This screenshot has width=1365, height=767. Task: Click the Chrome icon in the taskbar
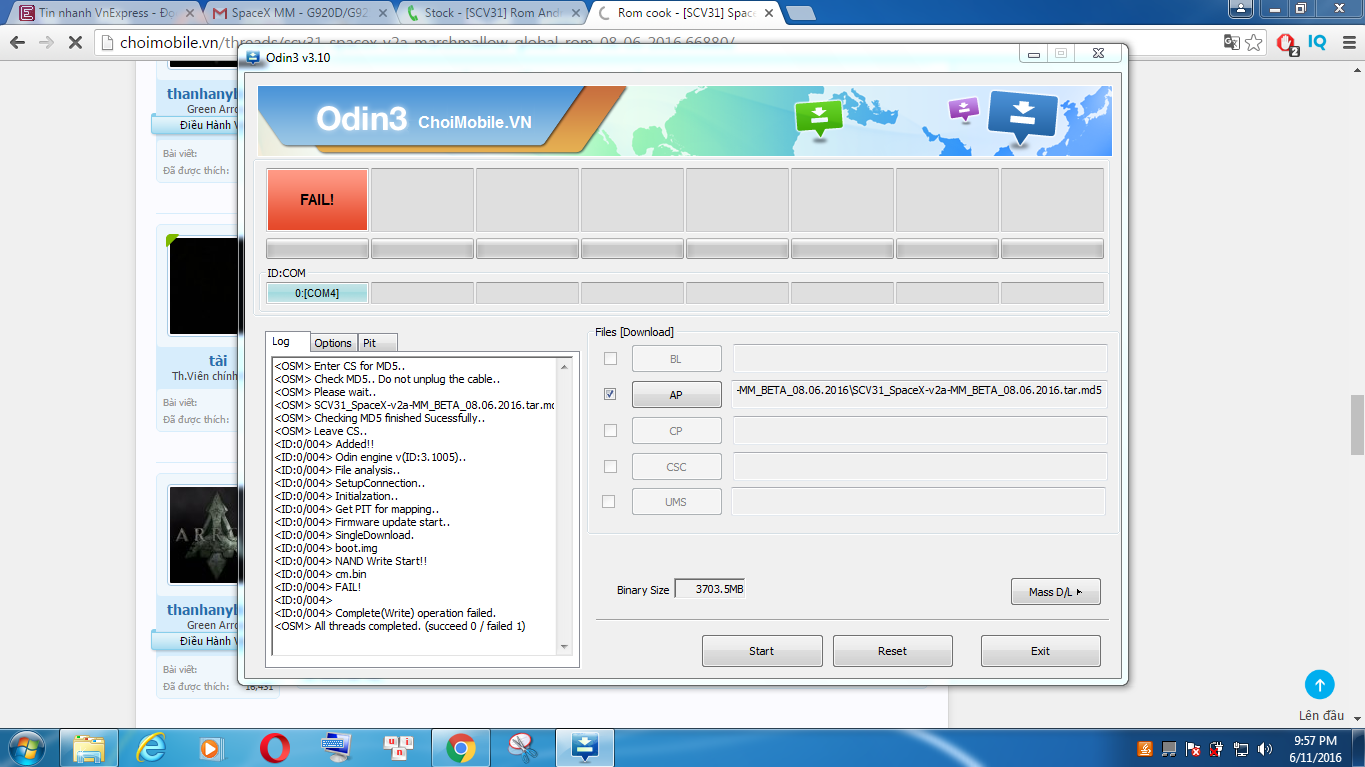461,748
